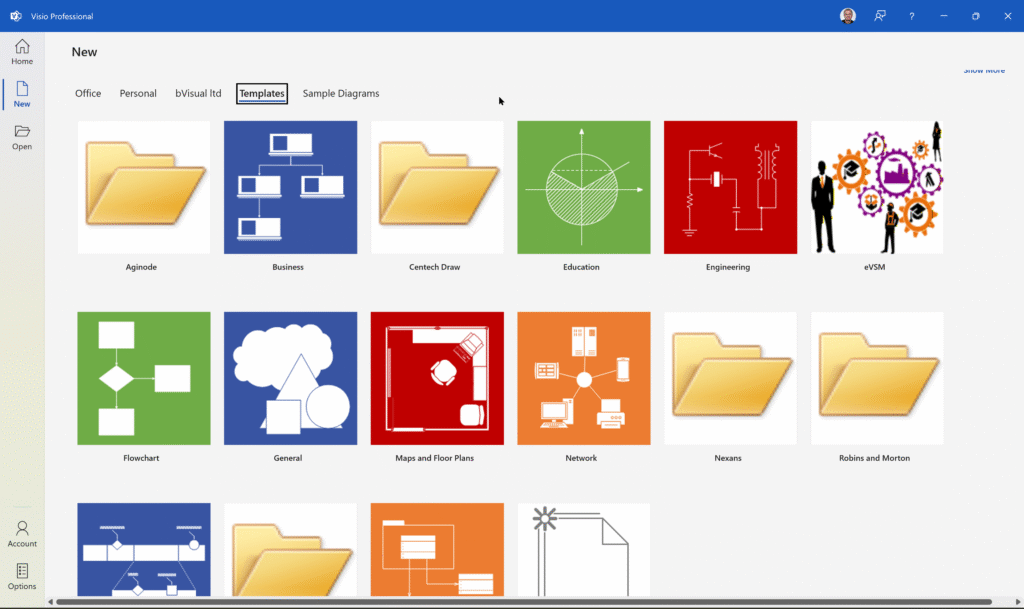
Task: Select the New page sidebar icon
Action: [x=22, y=95]
